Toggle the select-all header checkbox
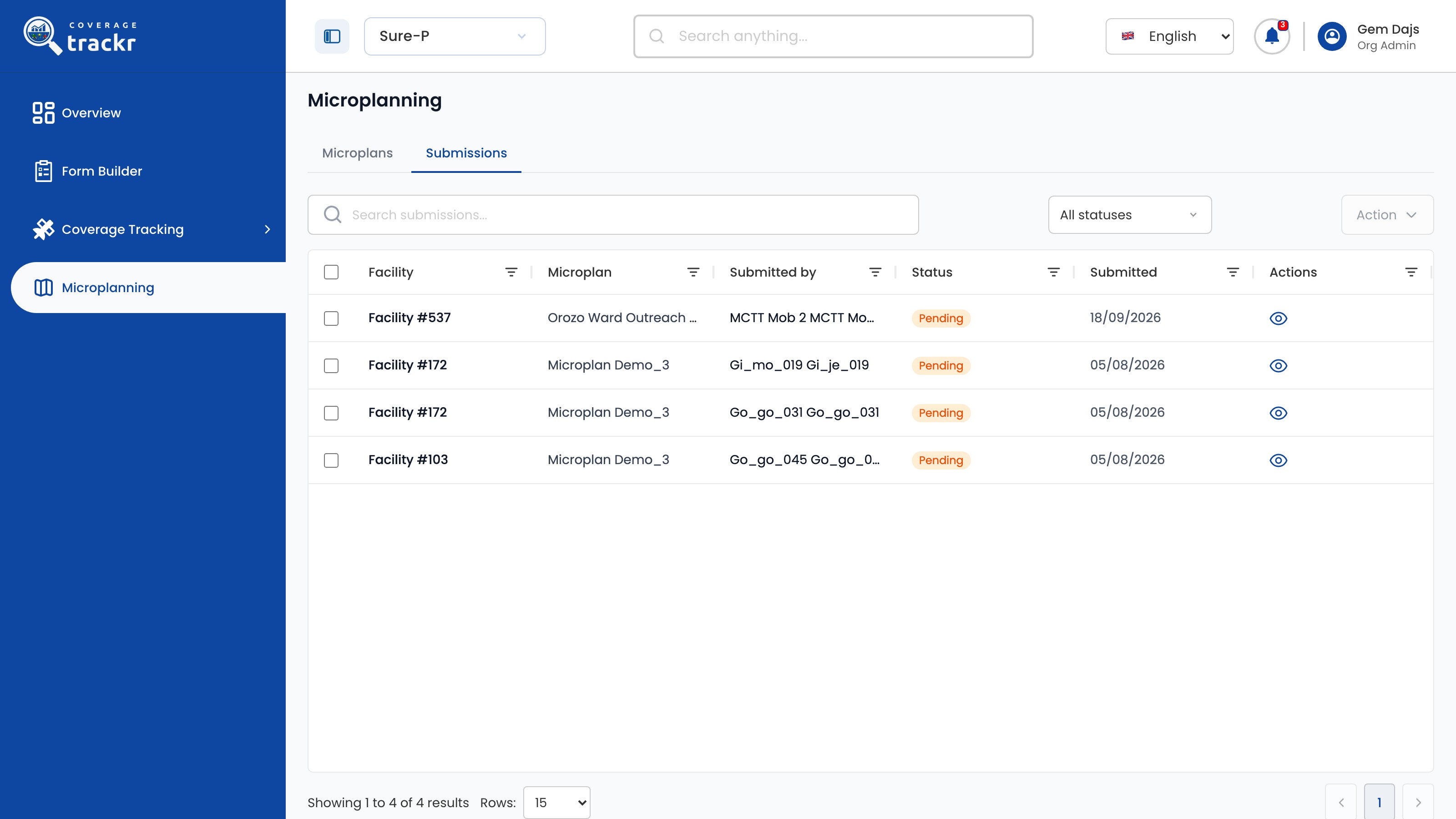The width and height of the screenshot is (1456, 819). click(x=331, y=272)
